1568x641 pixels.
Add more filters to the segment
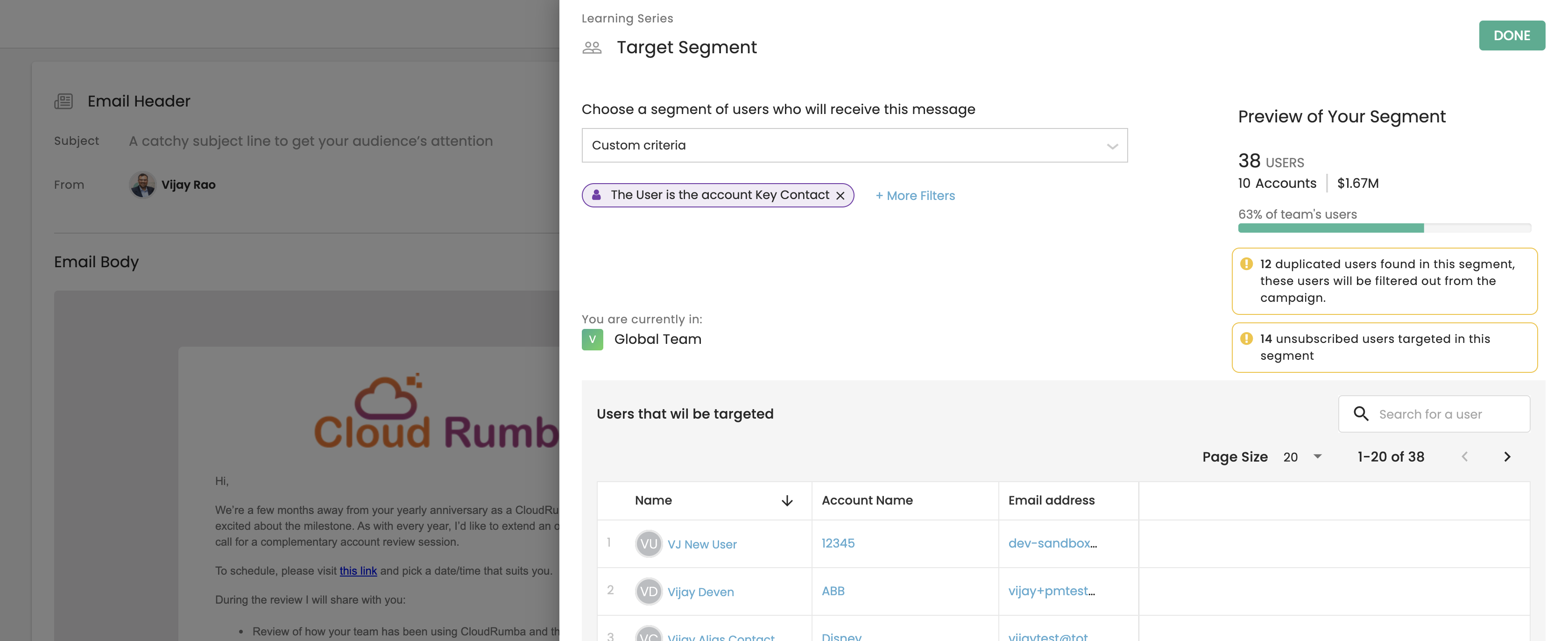[915, 196]
